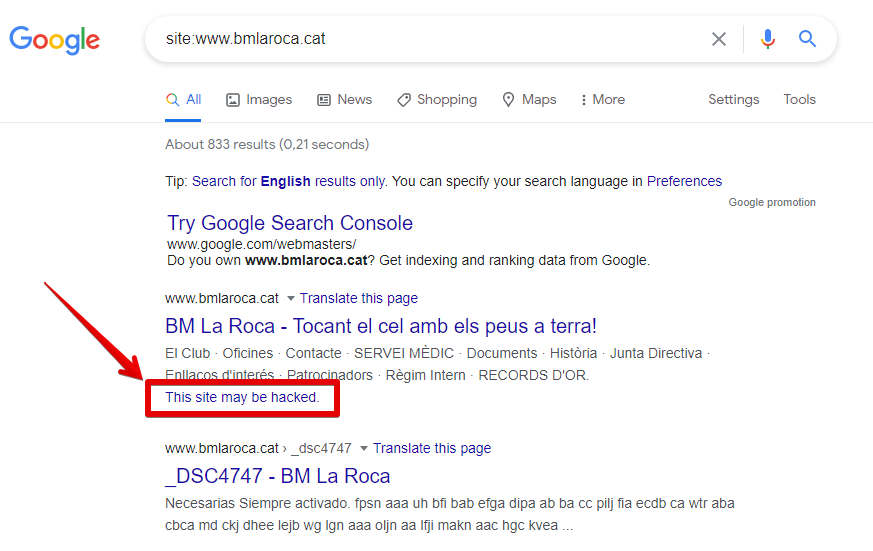Click the Google logo
The width and height of the screenshot is (873, 551).
(55, 40)
